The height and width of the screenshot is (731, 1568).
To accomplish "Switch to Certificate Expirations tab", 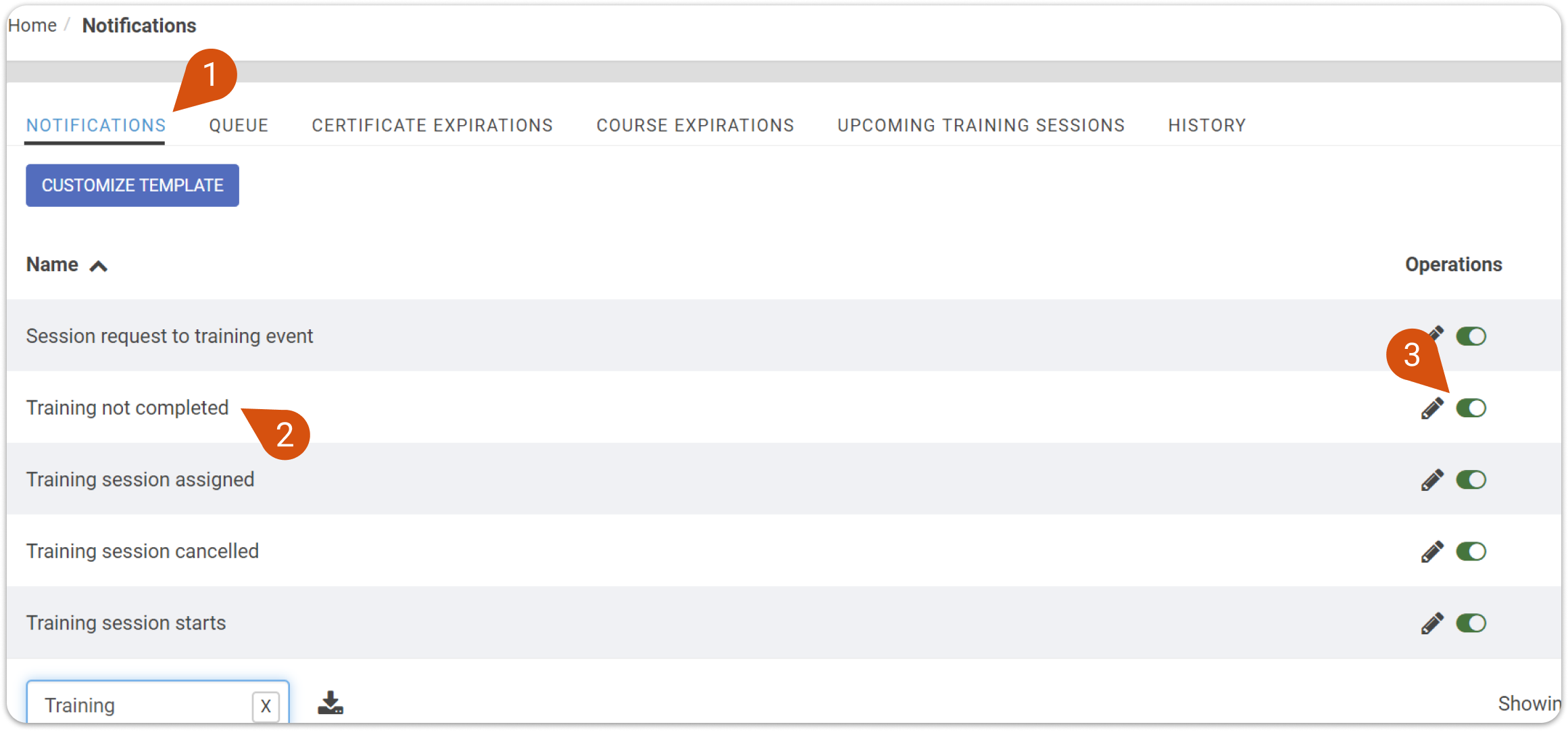I will tap(433, 126).
